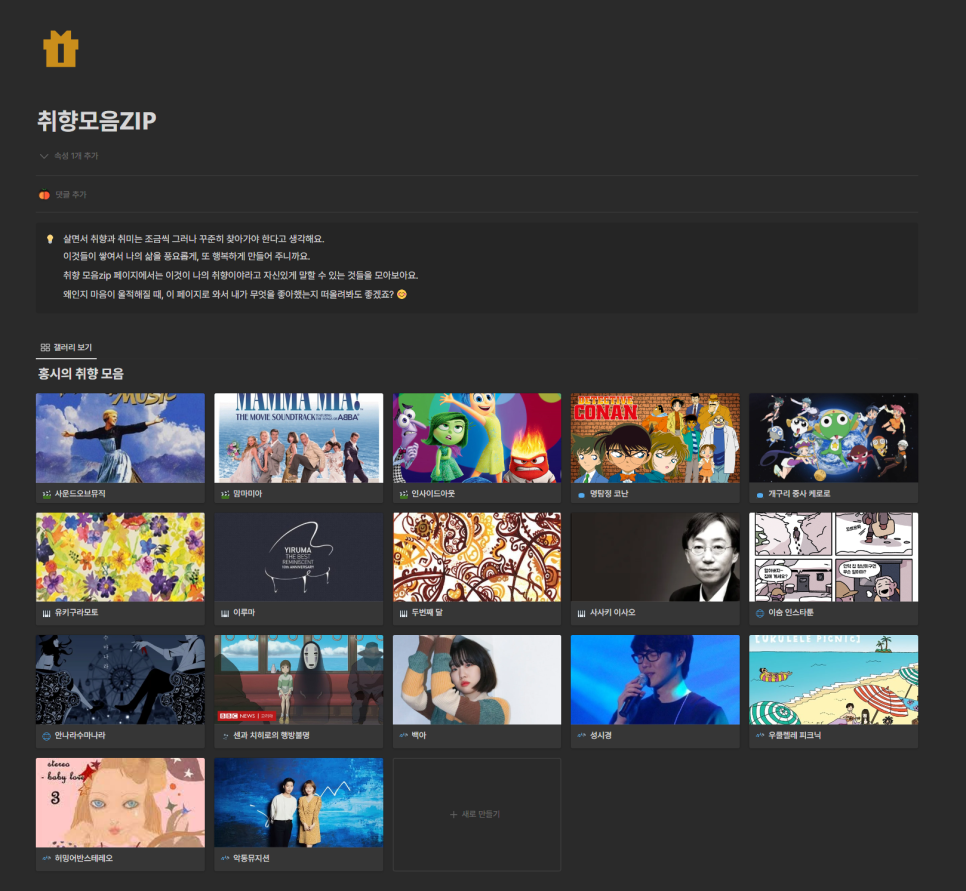The image size is (966, 891).
Task: Click the blue icon beside 개구리 중사 케로로
Action: pyautogui.click(x=760, y=494)
